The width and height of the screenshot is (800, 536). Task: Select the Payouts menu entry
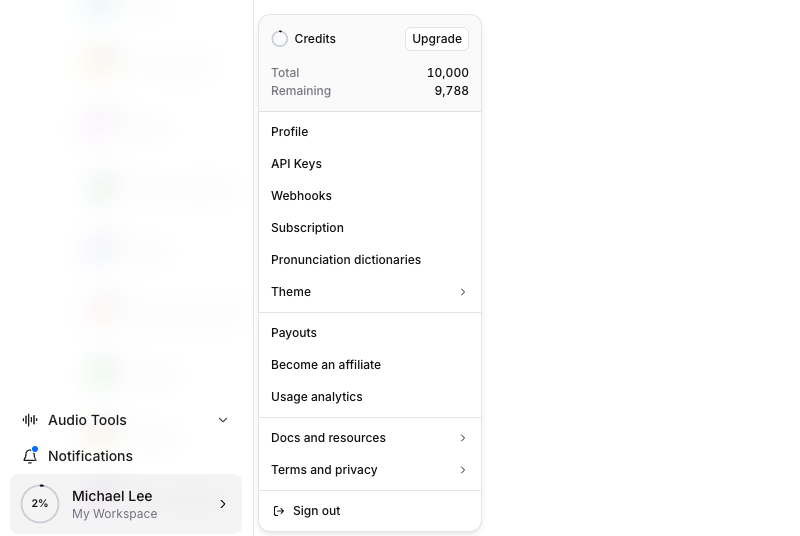[x=370, y=333]
